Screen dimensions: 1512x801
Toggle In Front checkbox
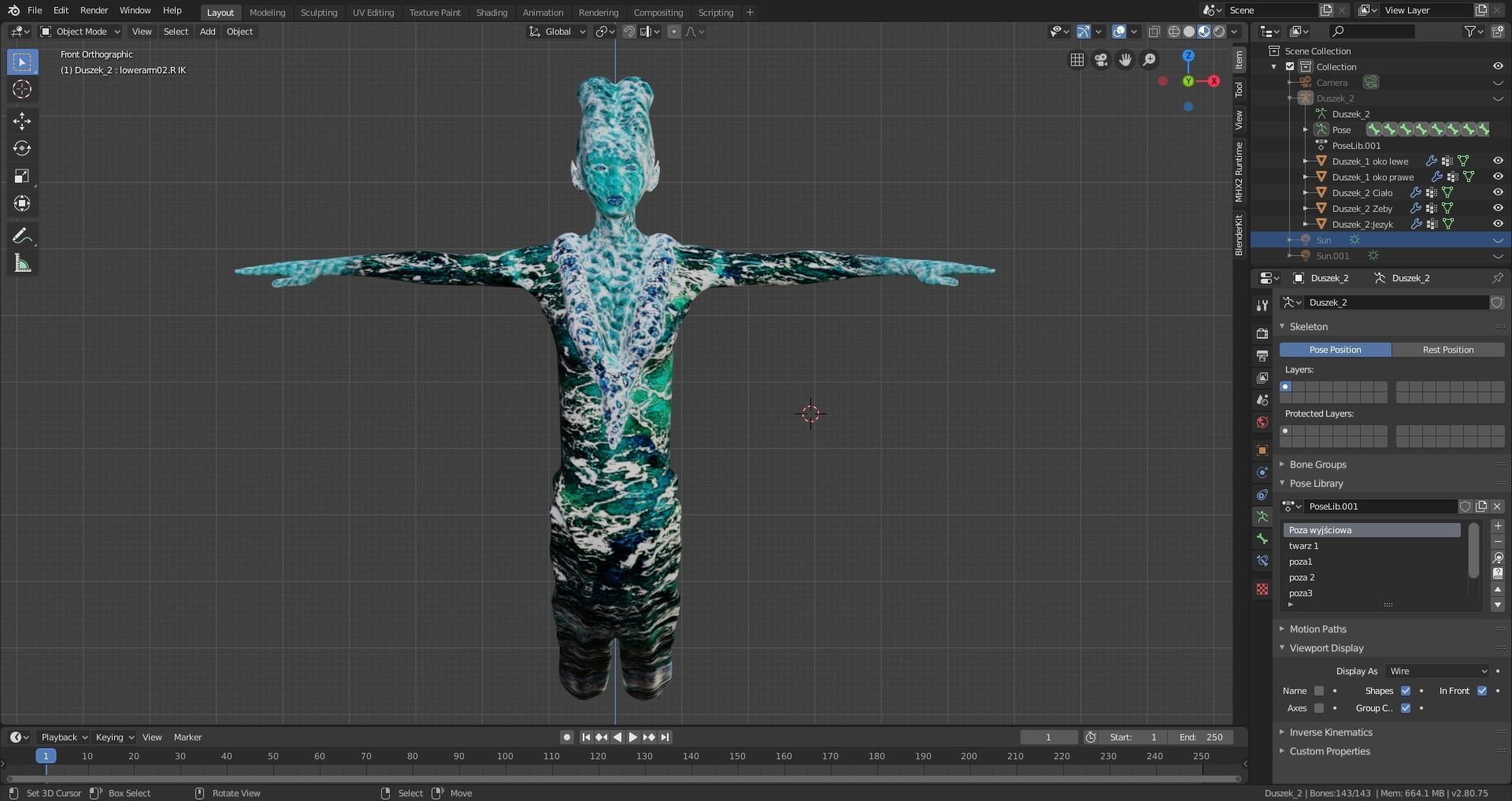pyautogui.click(x=1482, y=691)
